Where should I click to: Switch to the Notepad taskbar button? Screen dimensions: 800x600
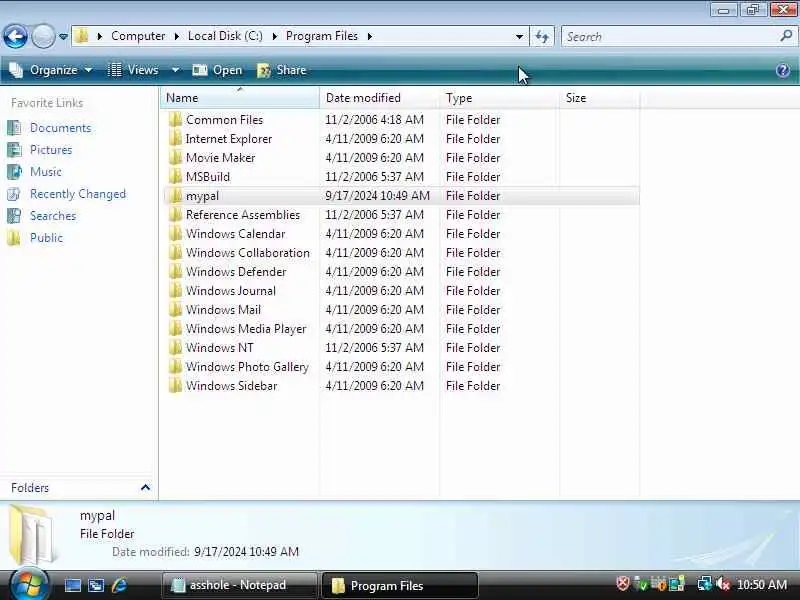(239, 585)
